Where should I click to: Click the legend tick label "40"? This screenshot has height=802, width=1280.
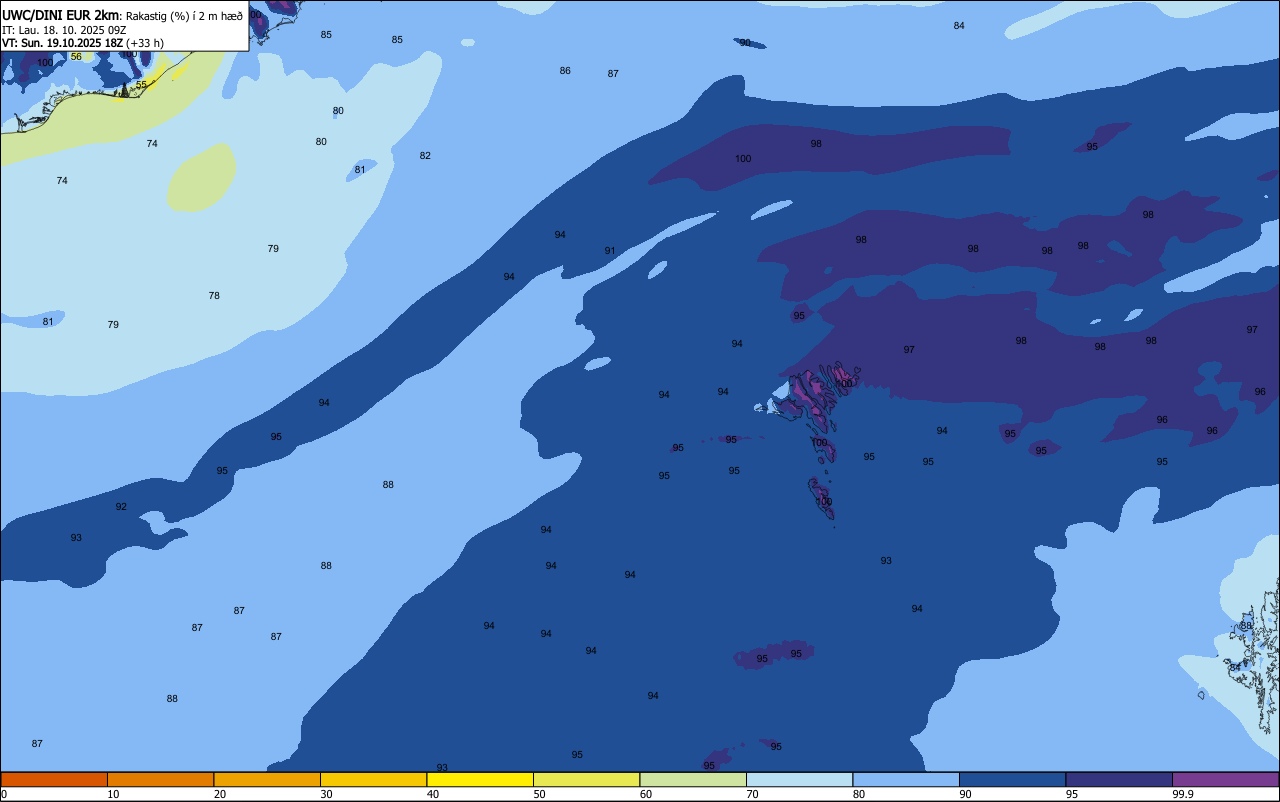coord(433,794)
